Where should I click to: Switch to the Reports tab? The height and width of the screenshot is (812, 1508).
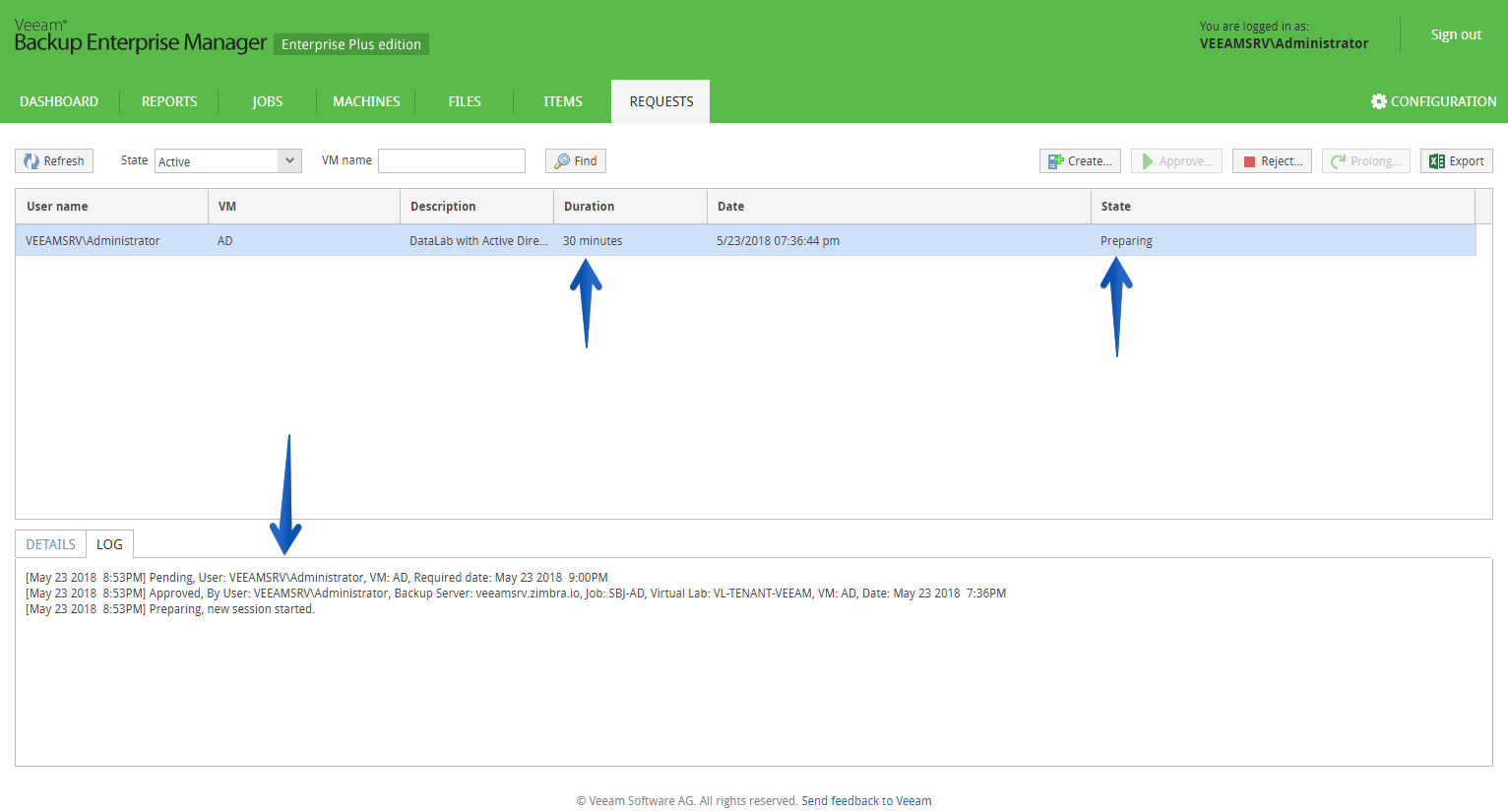point(169,101)
